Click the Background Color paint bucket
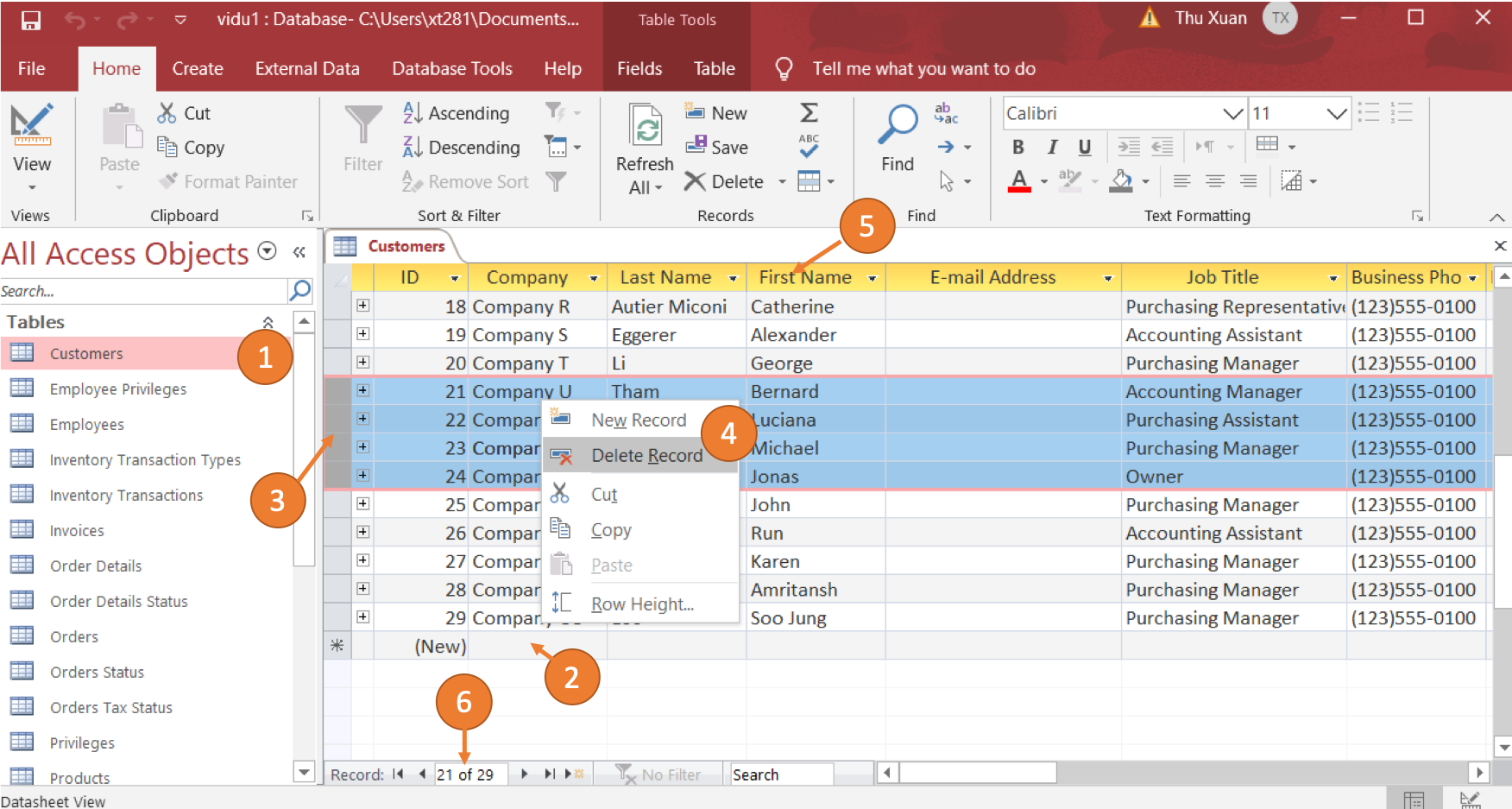This screenshot has width=1512, height=809. click(x=1121, y=181)
